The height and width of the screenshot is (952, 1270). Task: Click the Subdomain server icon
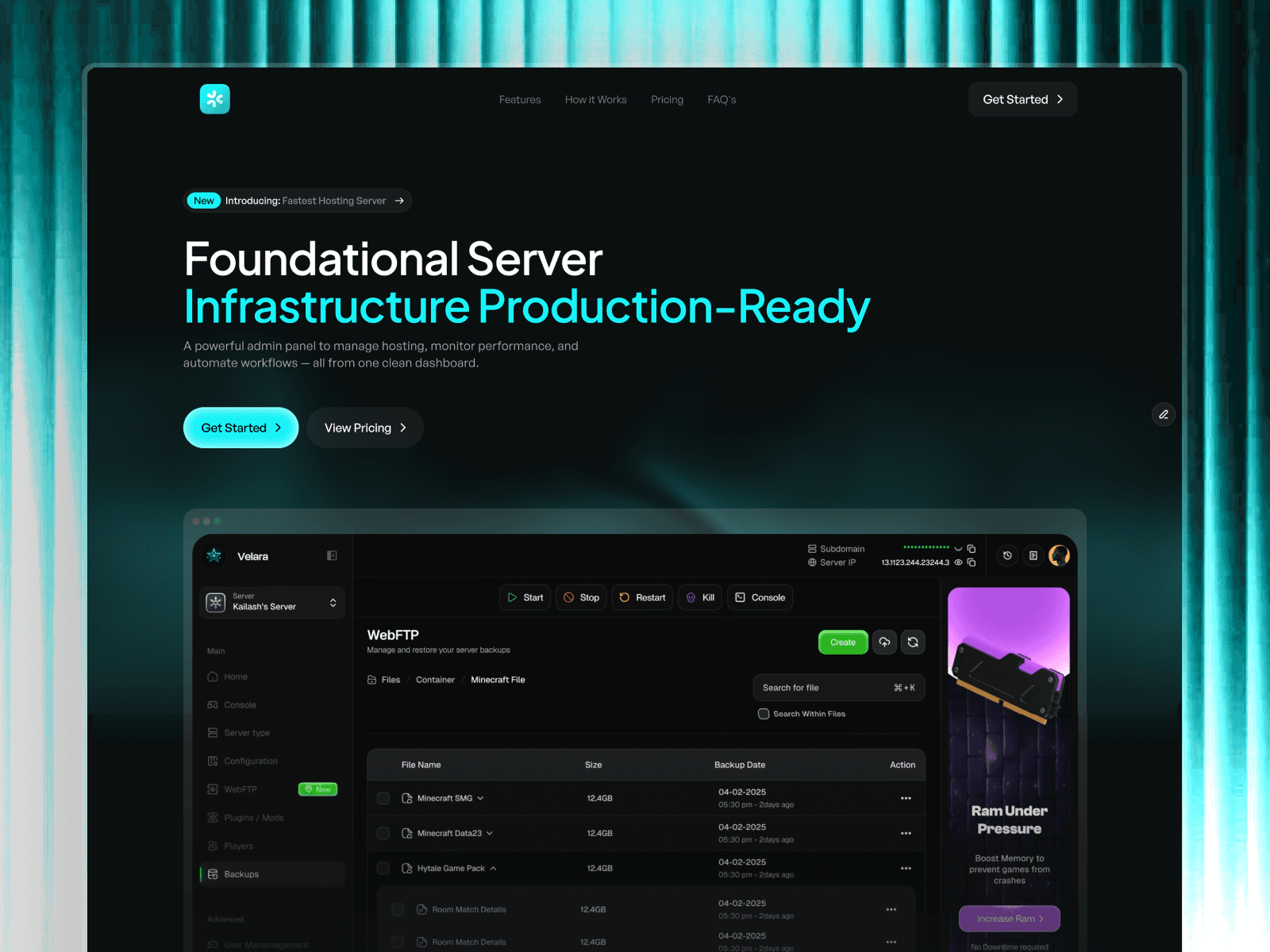tap(812, 549)
